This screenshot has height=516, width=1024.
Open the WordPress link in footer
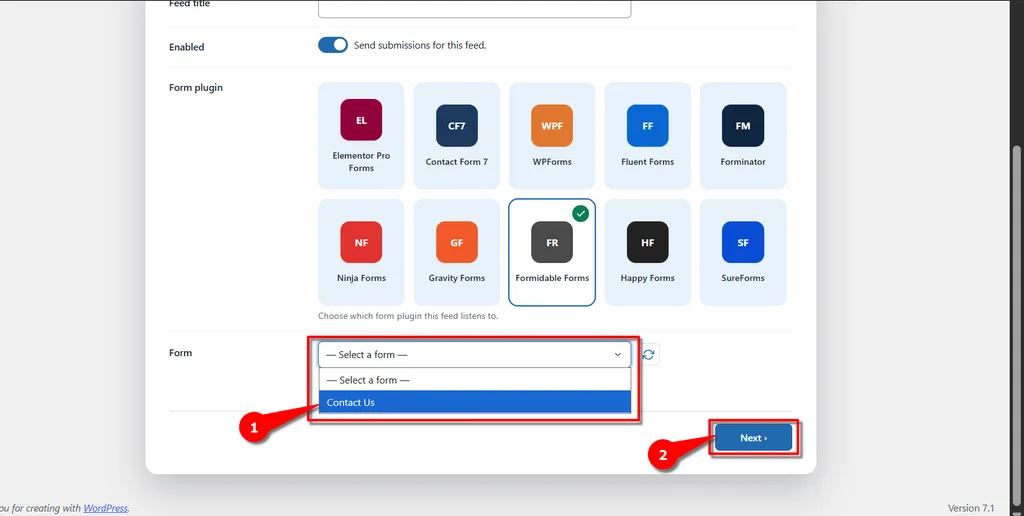106,508
